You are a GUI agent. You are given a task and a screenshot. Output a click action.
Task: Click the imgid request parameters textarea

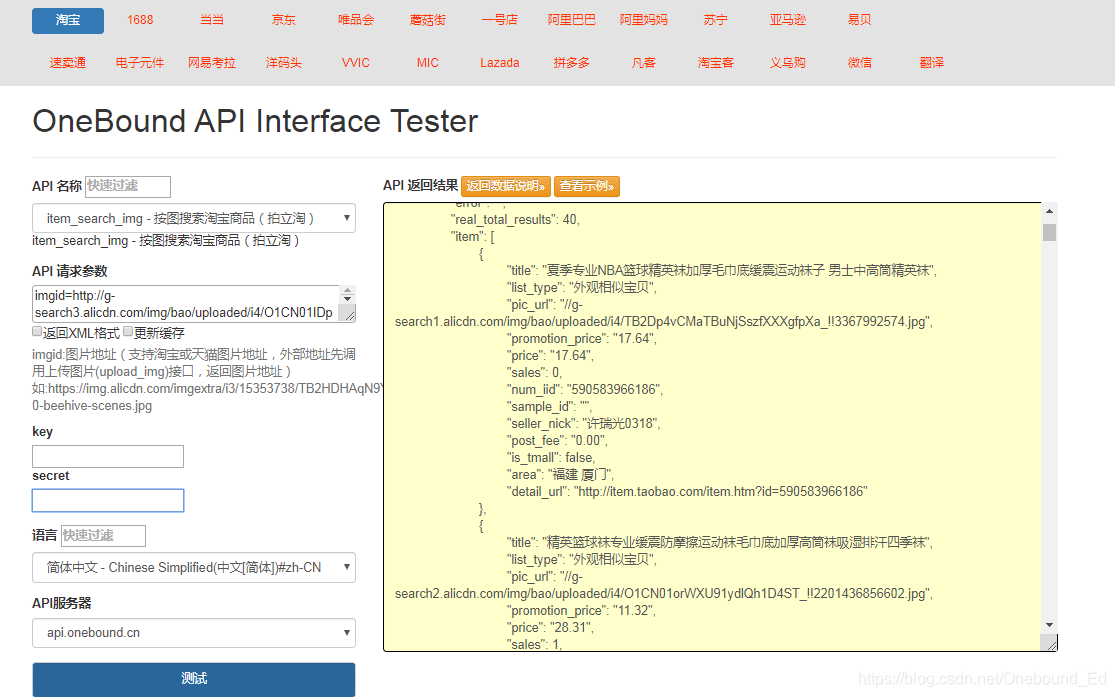click(188, 304)
